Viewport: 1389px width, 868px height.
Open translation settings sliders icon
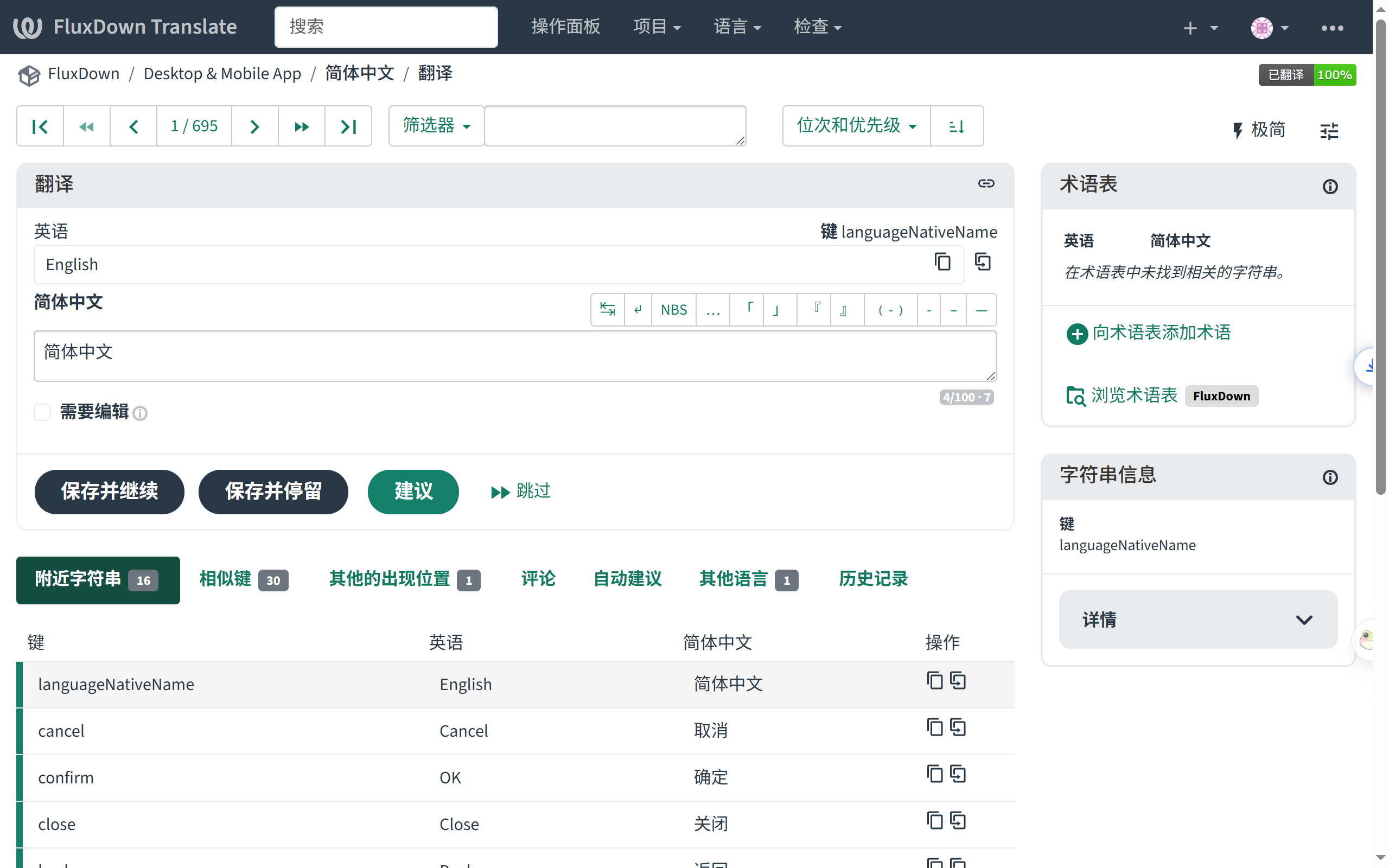pos(1329,131)
